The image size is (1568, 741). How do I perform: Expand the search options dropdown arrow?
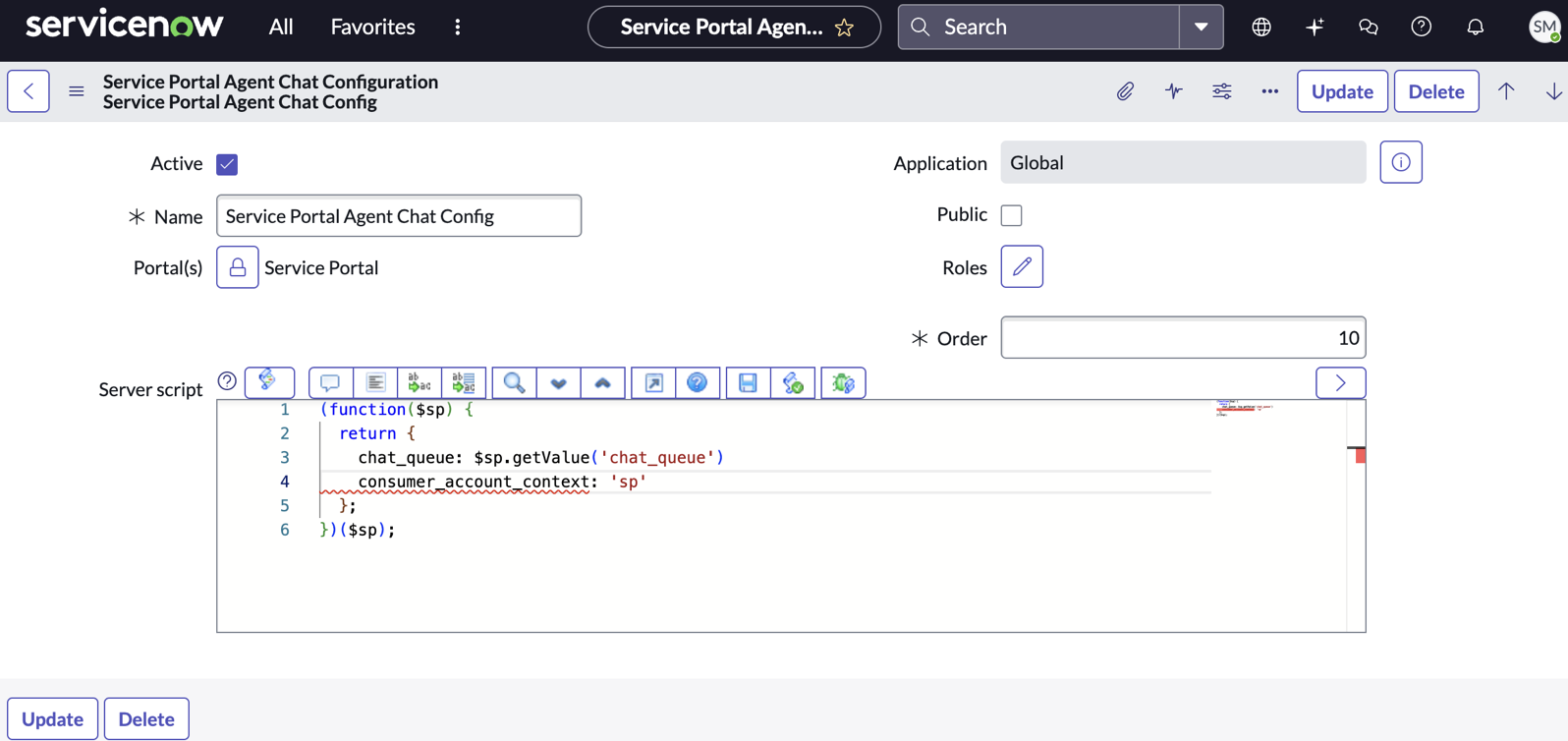click(x=1202, y=27)
